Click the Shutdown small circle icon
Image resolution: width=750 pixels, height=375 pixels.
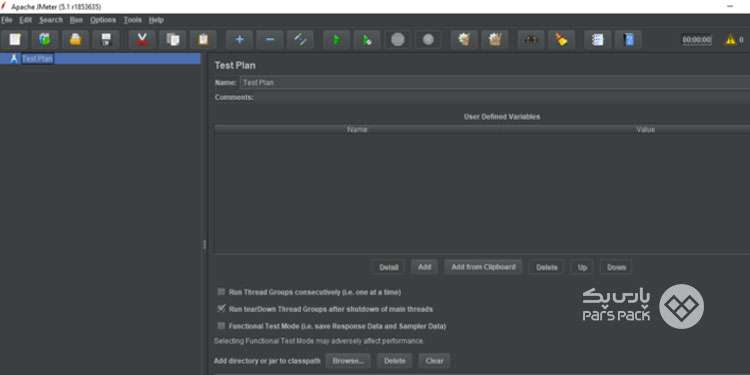(428, 40)
